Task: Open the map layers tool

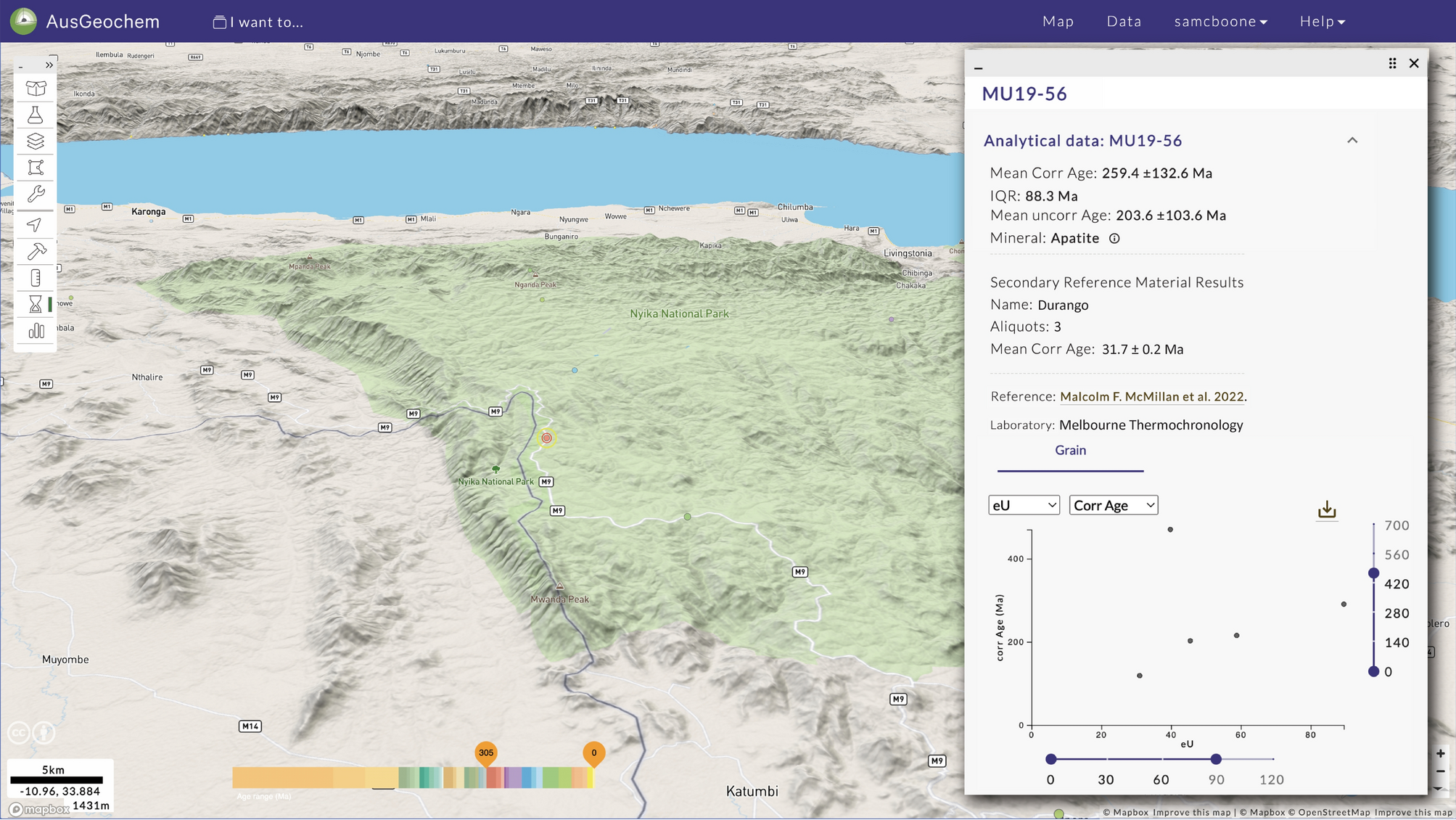Action: pos(36,141)
